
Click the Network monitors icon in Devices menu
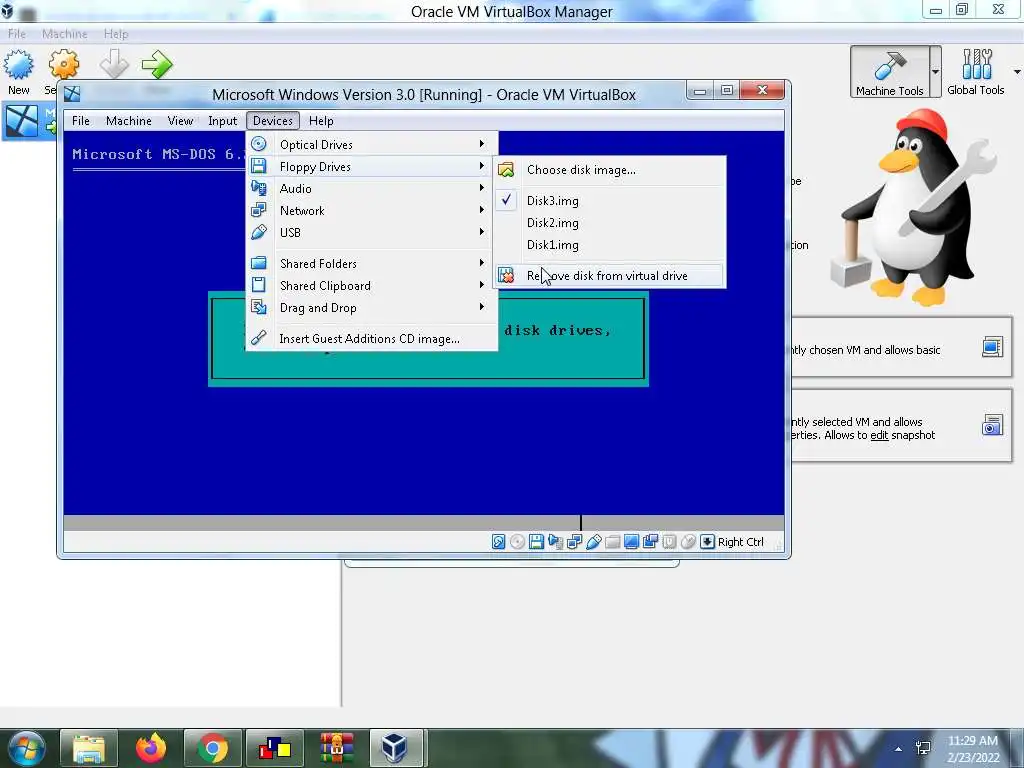pyautogui.click(x=259, y=210)
